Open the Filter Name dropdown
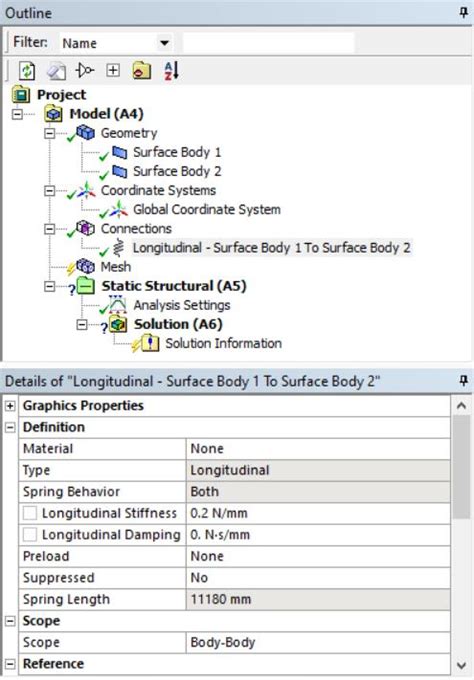The width and height of the screenshot is (474, 680). (164, 43)
